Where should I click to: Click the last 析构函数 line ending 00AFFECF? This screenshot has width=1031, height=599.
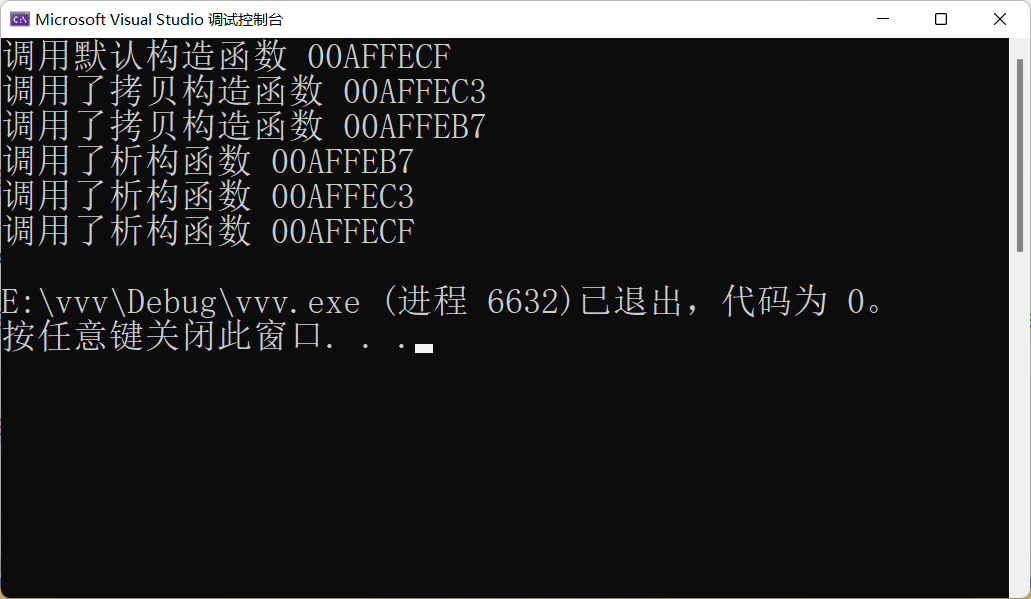pos(208,231)
